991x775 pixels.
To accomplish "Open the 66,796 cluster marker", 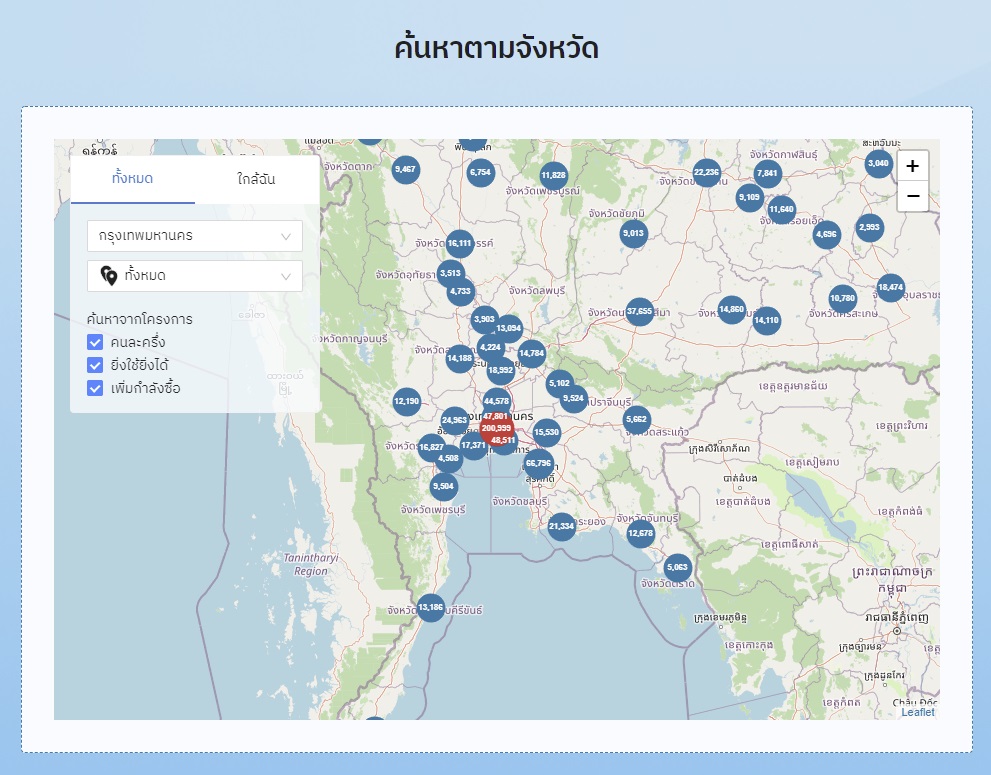I will [538, 463].
